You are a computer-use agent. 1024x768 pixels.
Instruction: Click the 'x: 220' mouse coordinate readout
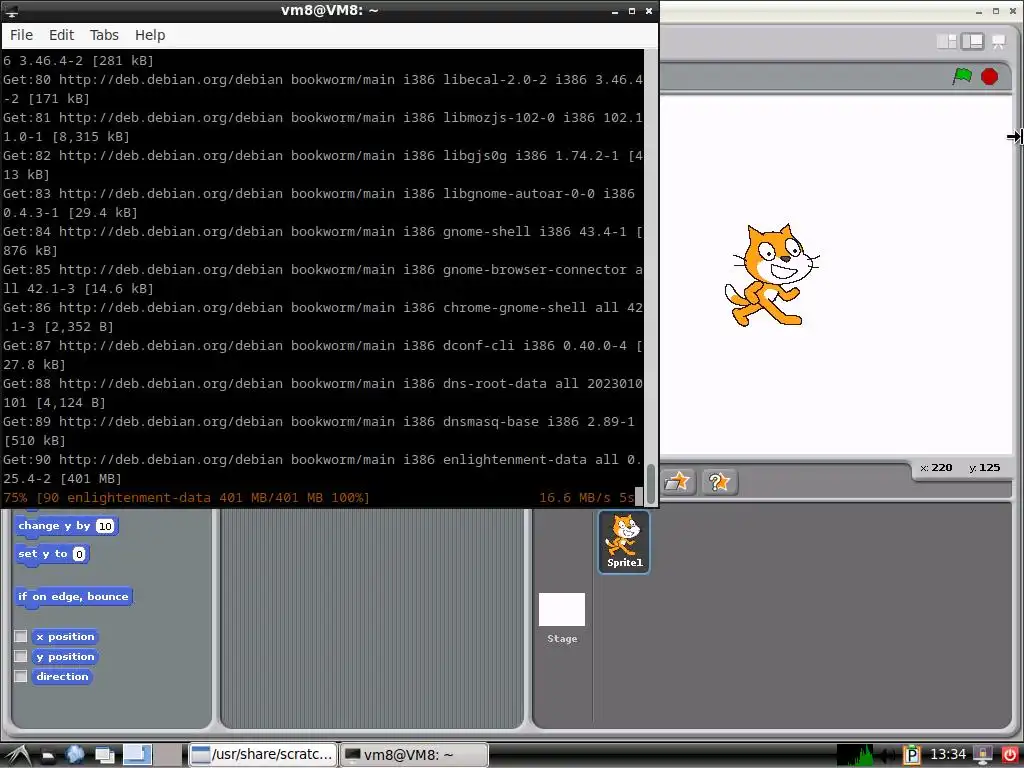(936, 468)
